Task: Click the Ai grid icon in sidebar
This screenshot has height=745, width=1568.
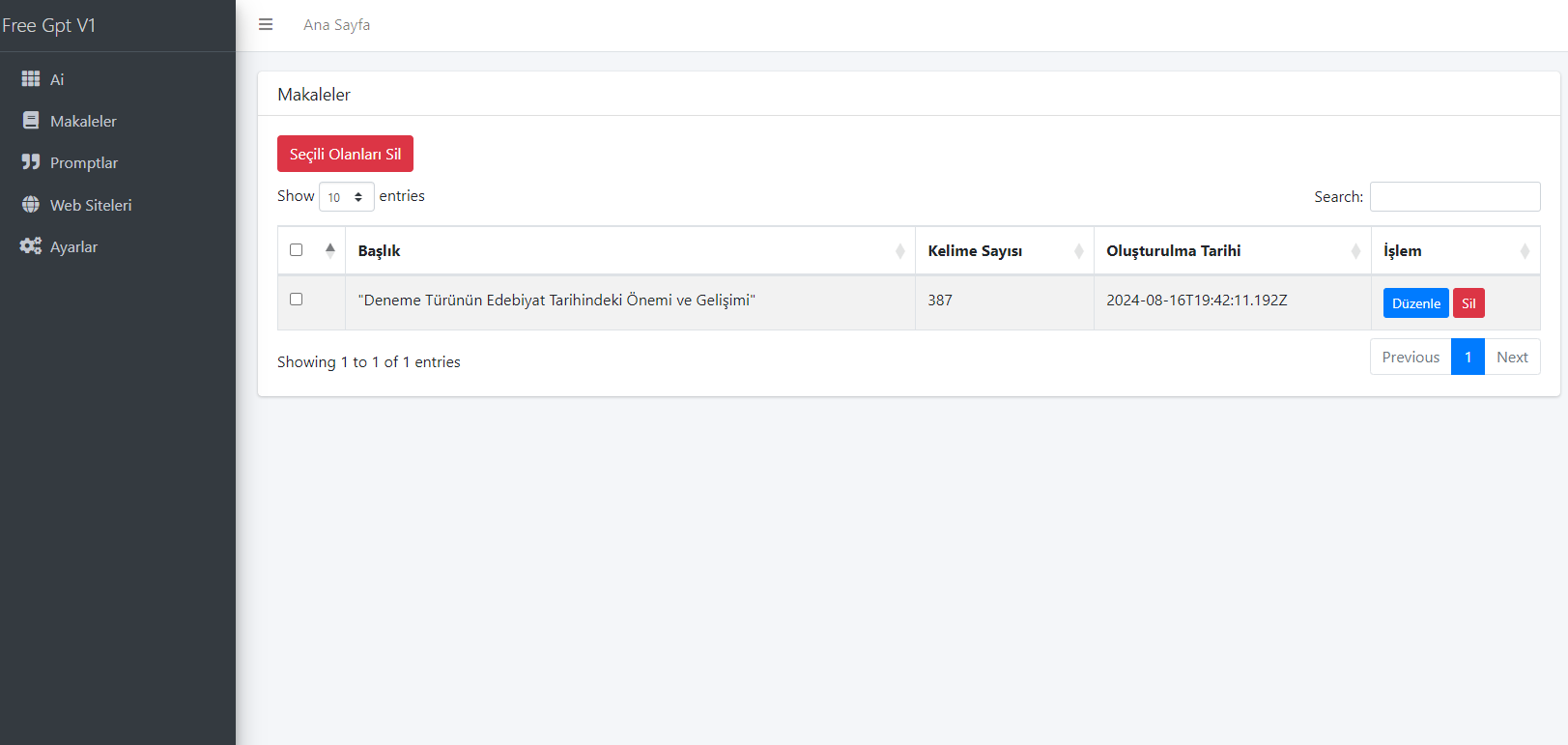Action: tap(31, 78)
